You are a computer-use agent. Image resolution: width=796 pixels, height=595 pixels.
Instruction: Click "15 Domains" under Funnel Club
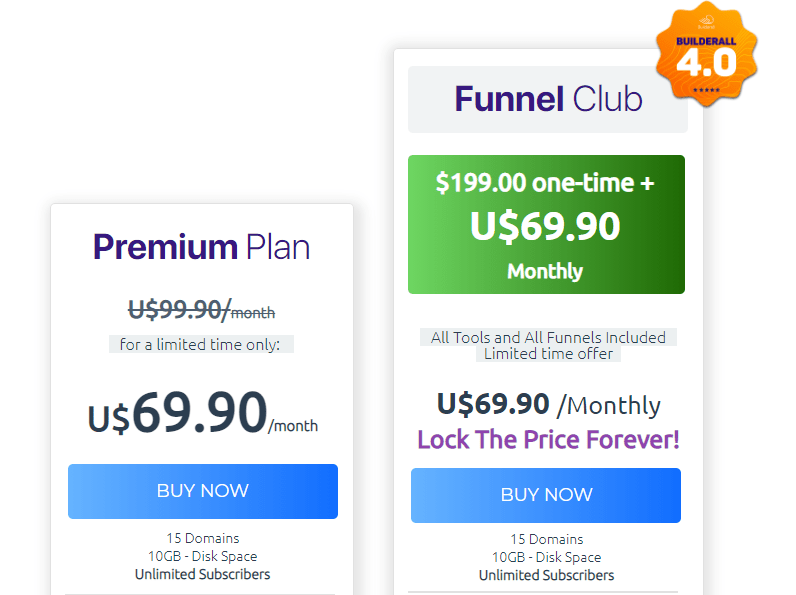tap(546, 539)
